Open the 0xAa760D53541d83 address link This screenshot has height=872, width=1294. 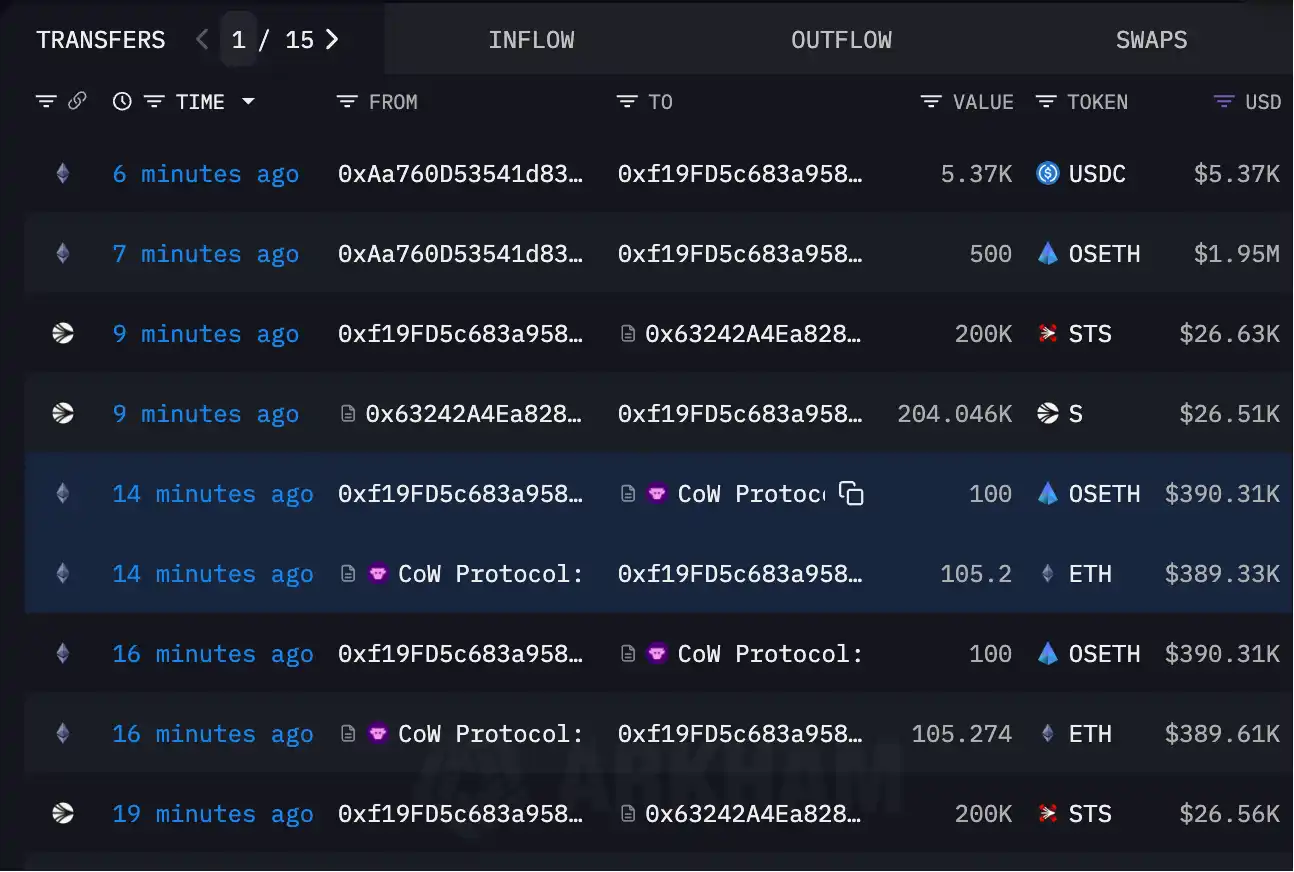coord(460,173)
